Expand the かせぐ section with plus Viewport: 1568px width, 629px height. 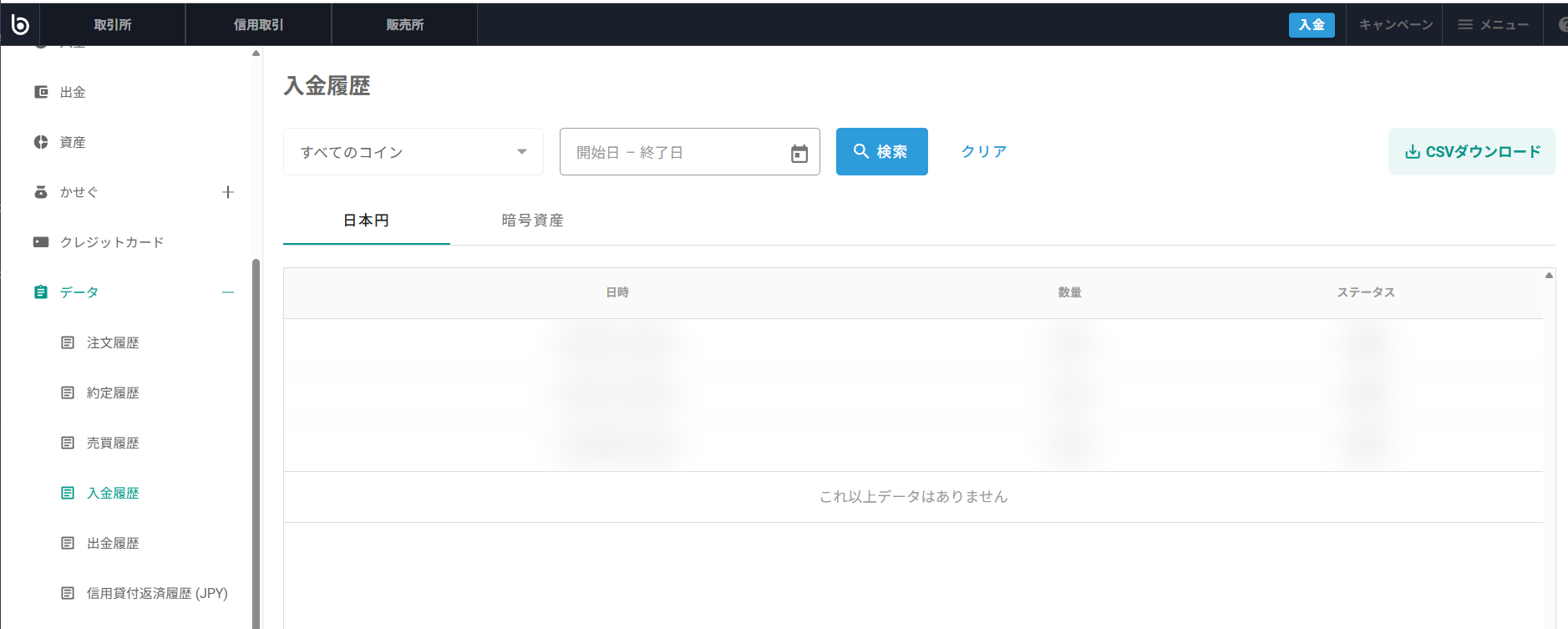point(228,192)
